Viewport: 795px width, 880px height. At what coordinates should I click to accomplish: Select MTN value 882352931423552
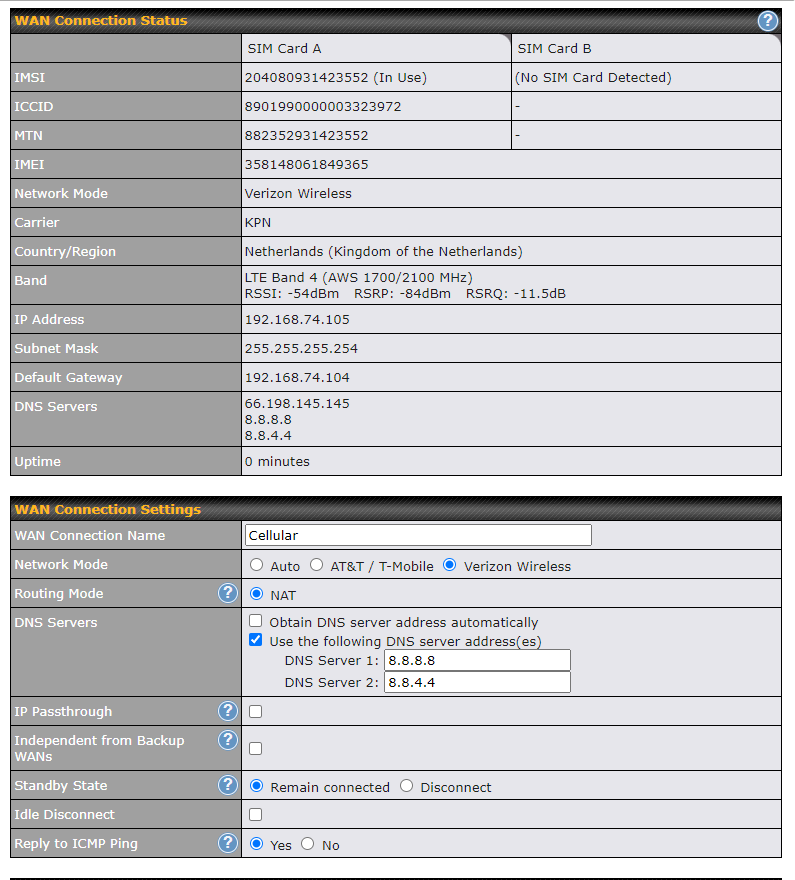306,136
